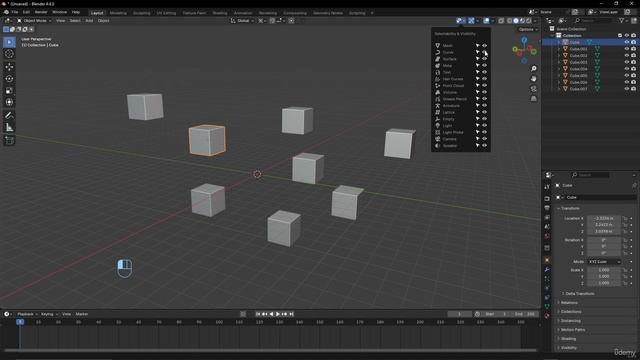
Task: Open the timeline Keying menu
Action: (49, 314)
